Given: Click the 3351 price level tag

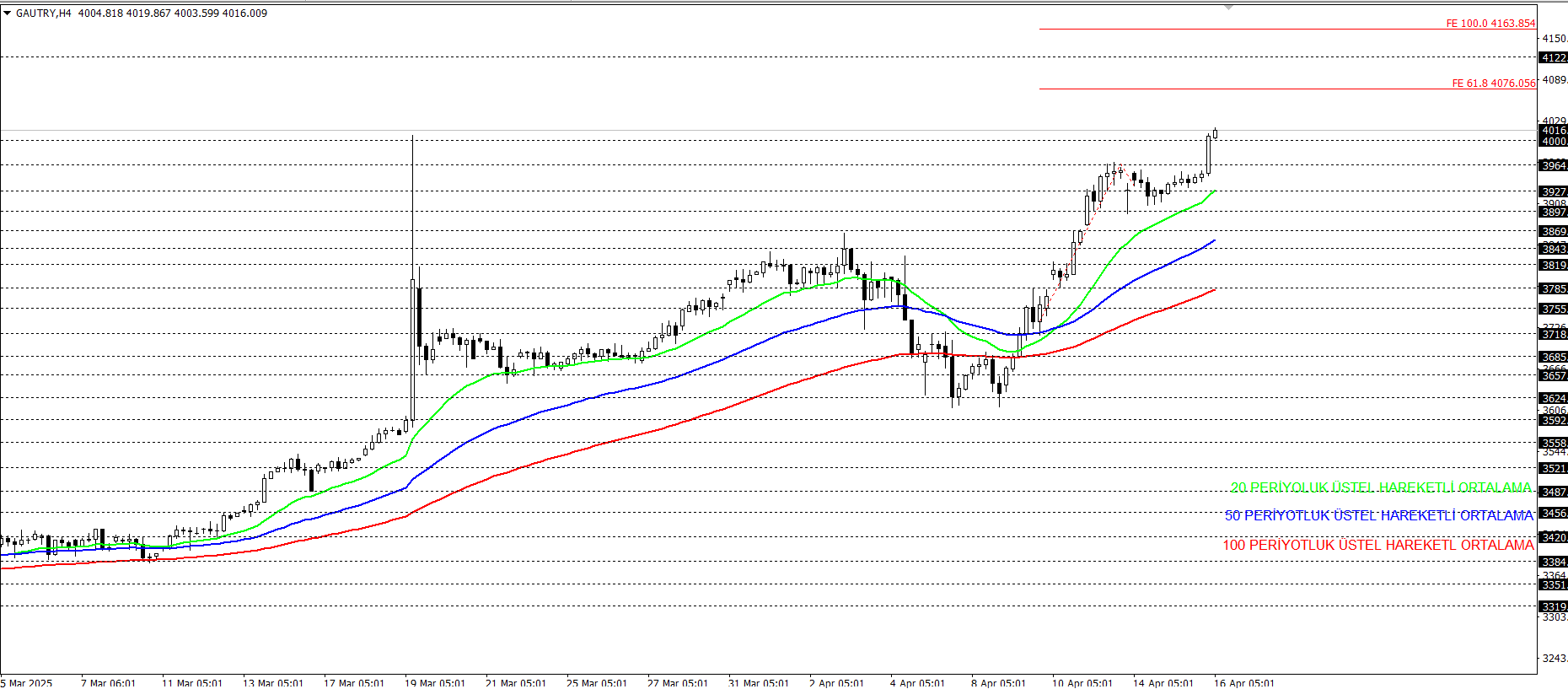Looking at the screenshot, I should (1554, 585).
